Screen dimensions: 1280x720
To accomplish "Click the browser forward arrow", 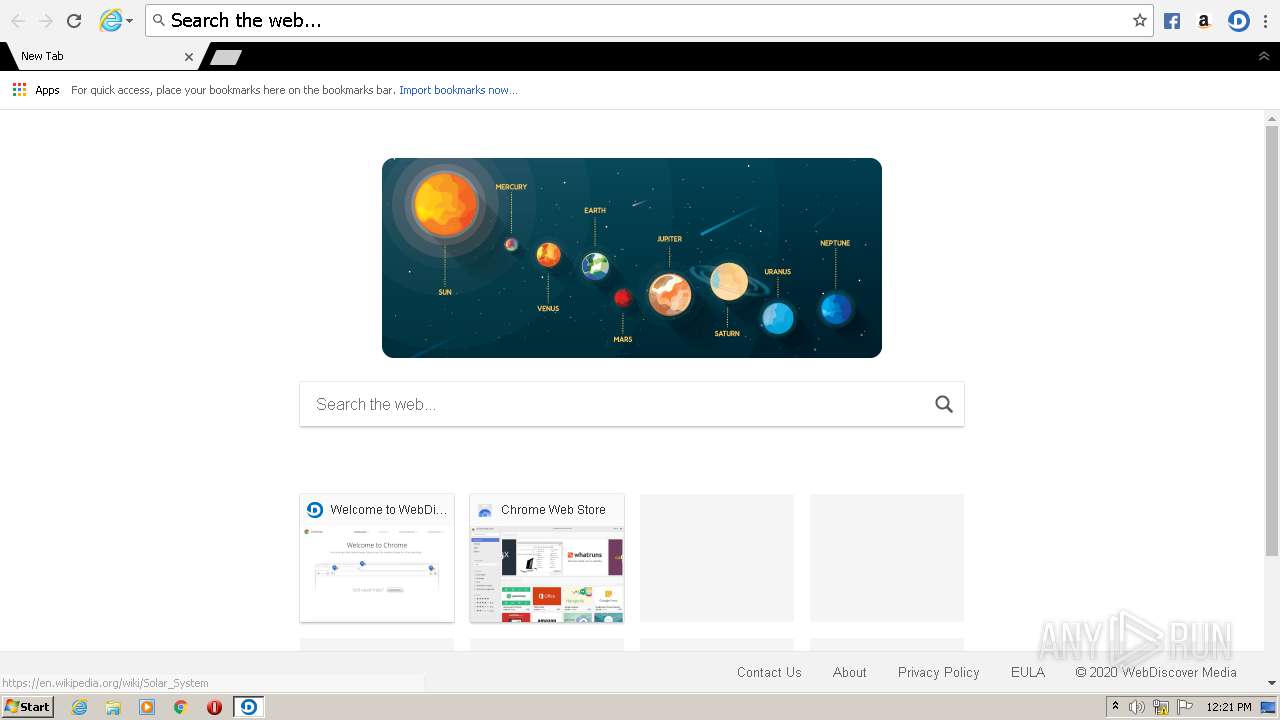I will pyautogui.click(x=45, y=20).
